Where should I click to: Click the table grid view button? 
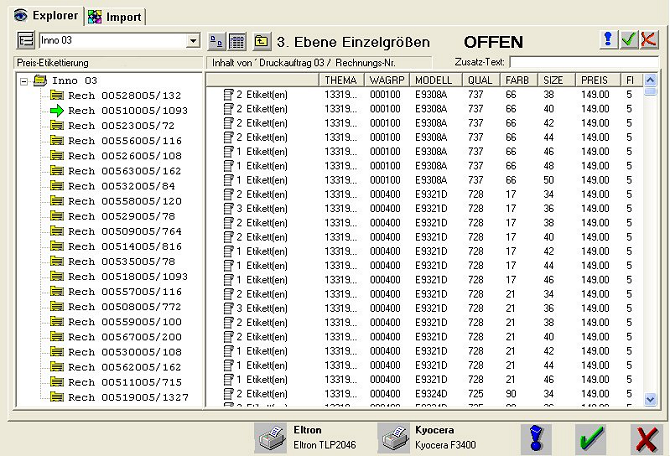[x=237, y=41]
